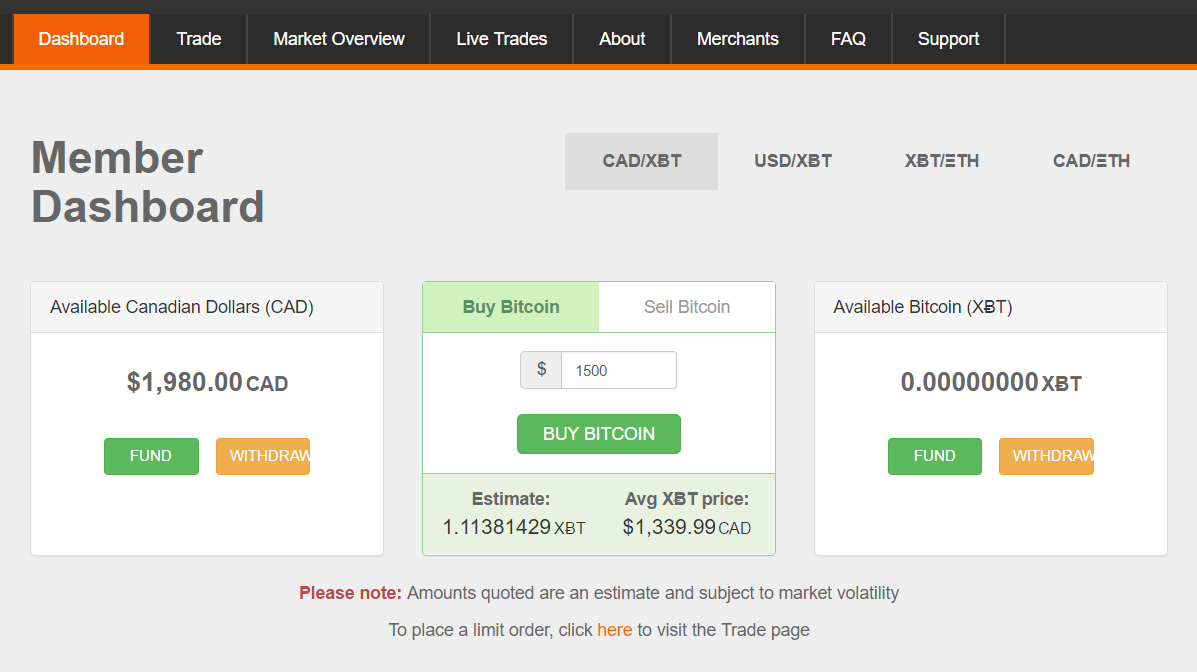The width and height of the screenshot is (1197, 672).
Task: Select the Buy Bitcoin tab
Action: point(510,307)
